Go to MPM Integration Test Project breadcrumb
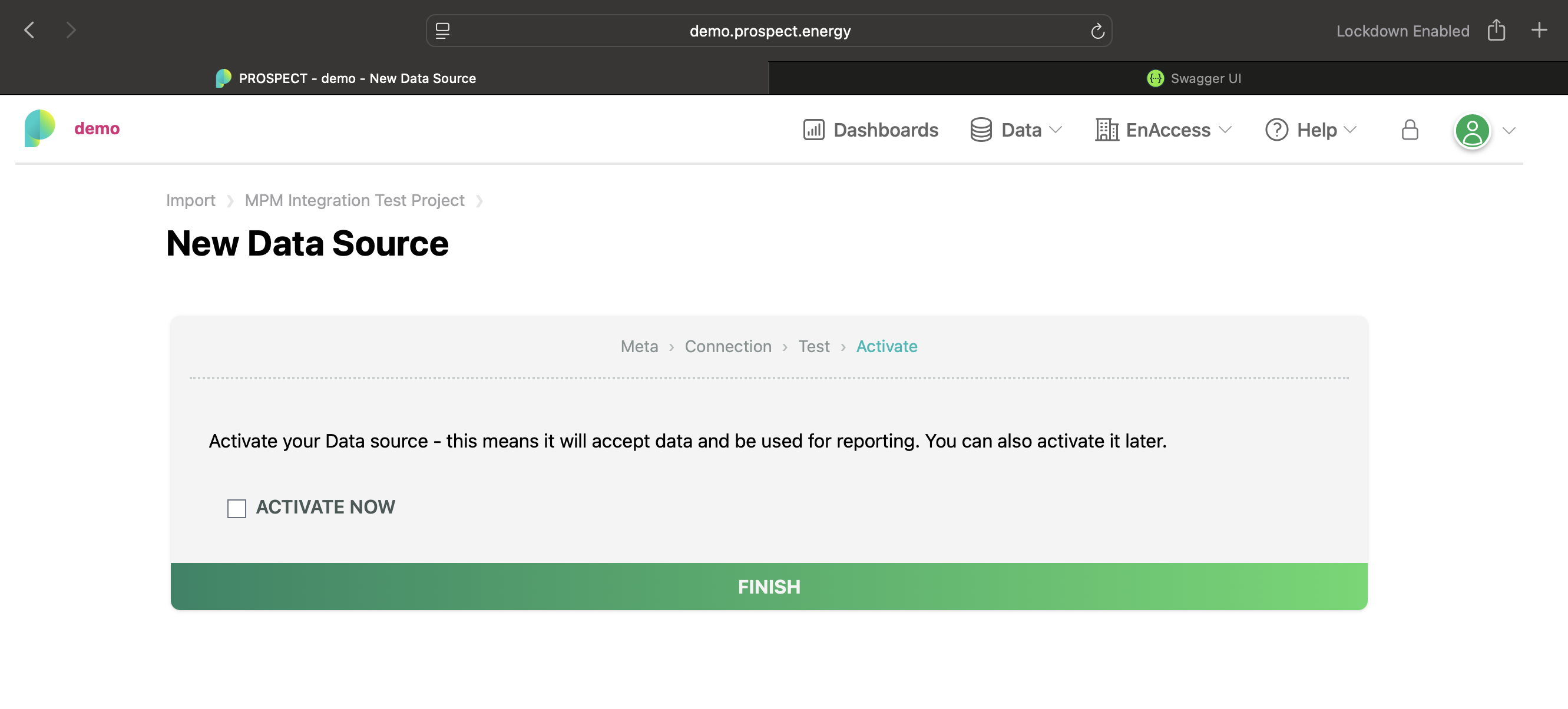This screenshot has height=709, width=1568. pos(354,200)
